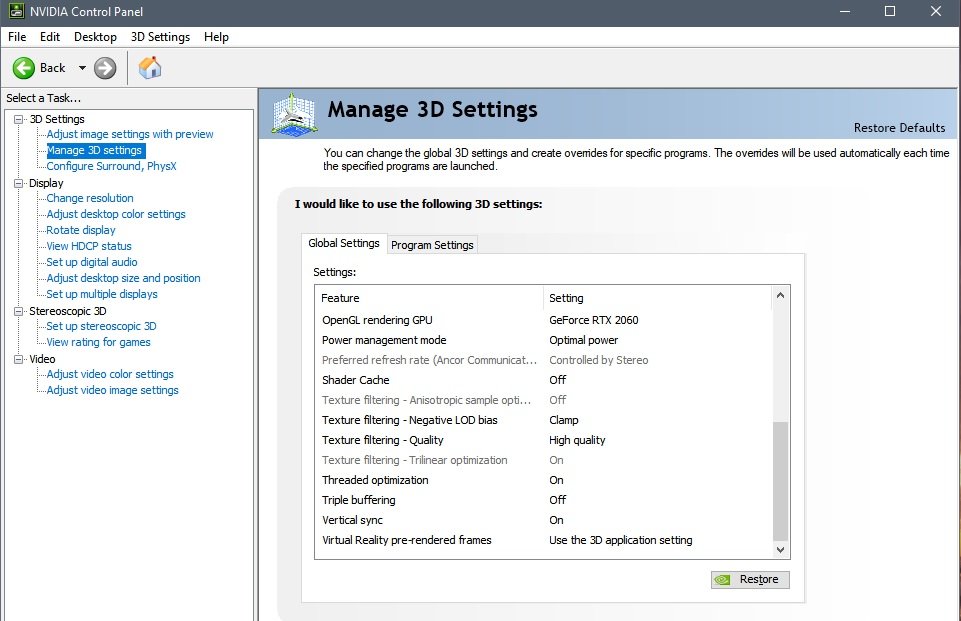Viewport: 961px width, 621px height.
Task: Select the Vertical sync row
Action: (x=544, y=520)
